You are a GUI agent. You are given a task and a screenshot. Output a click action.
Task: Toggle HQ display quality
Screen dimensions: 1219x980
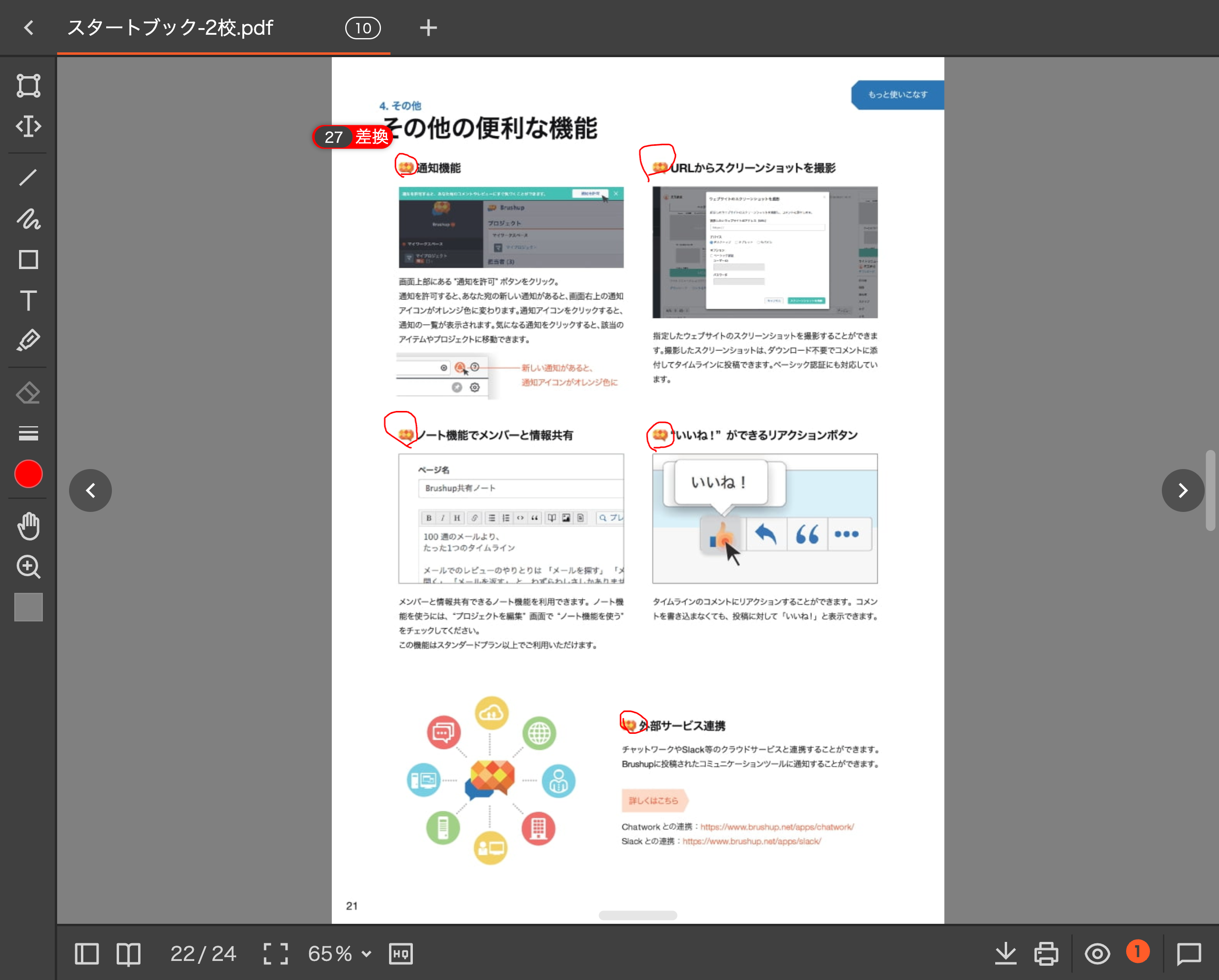tap(401, 953)
